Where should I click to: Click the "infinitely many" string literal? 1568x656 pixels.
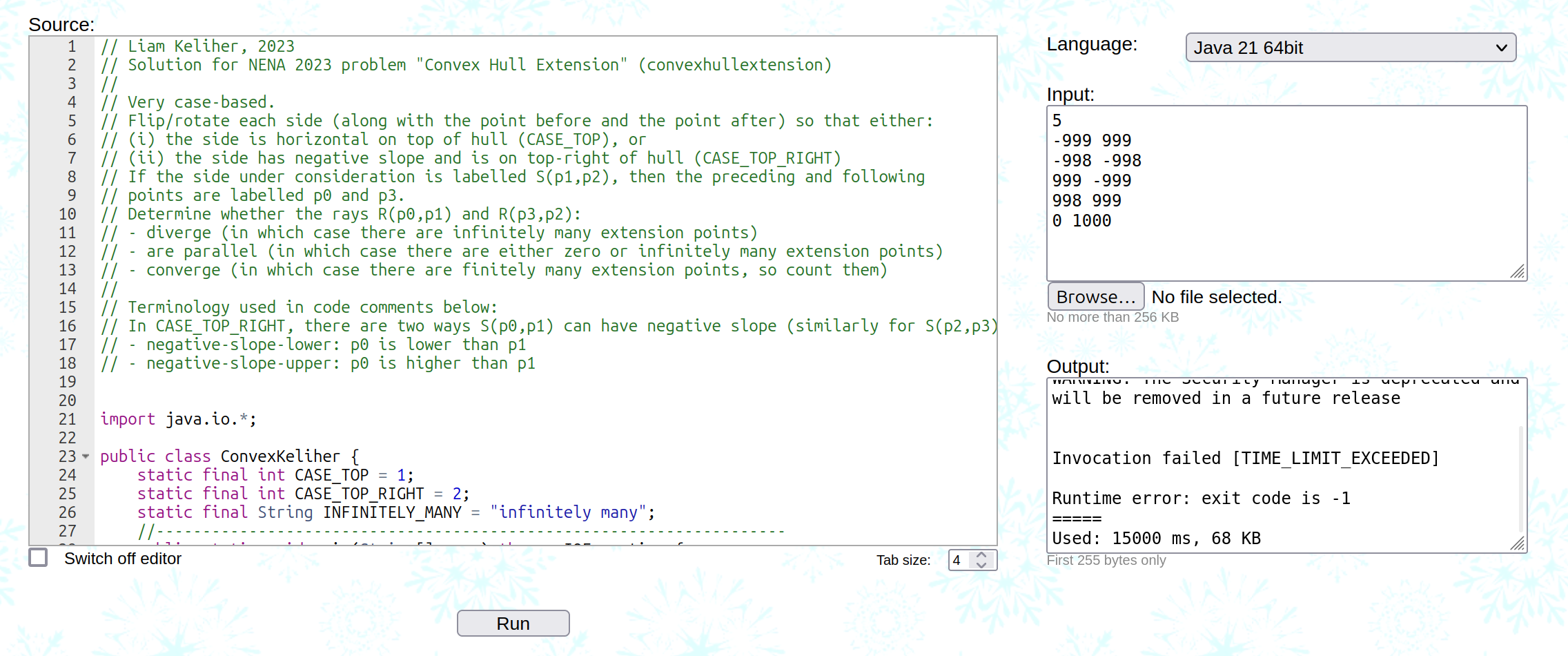point(569,512)
